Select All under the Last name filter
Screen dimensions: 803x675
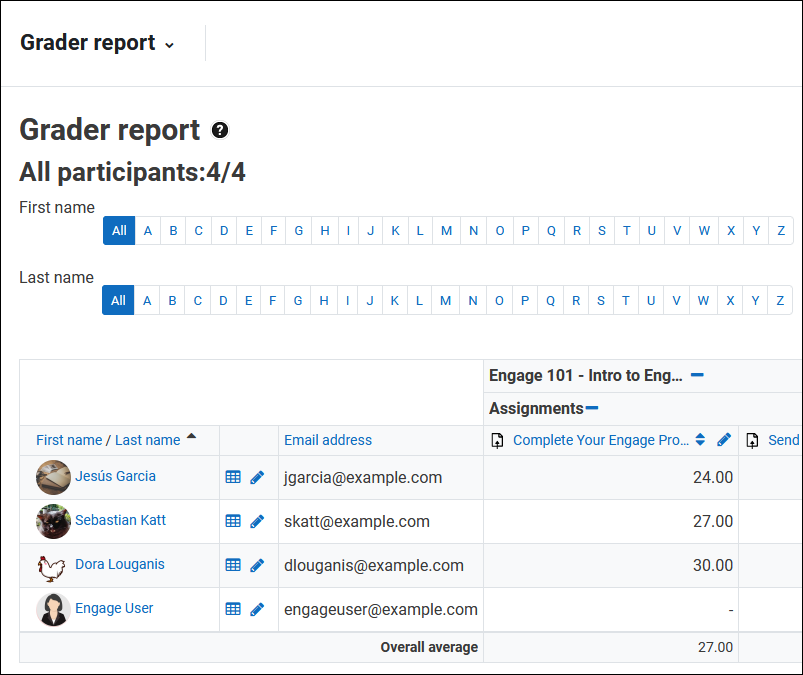[x=118, y=300]
